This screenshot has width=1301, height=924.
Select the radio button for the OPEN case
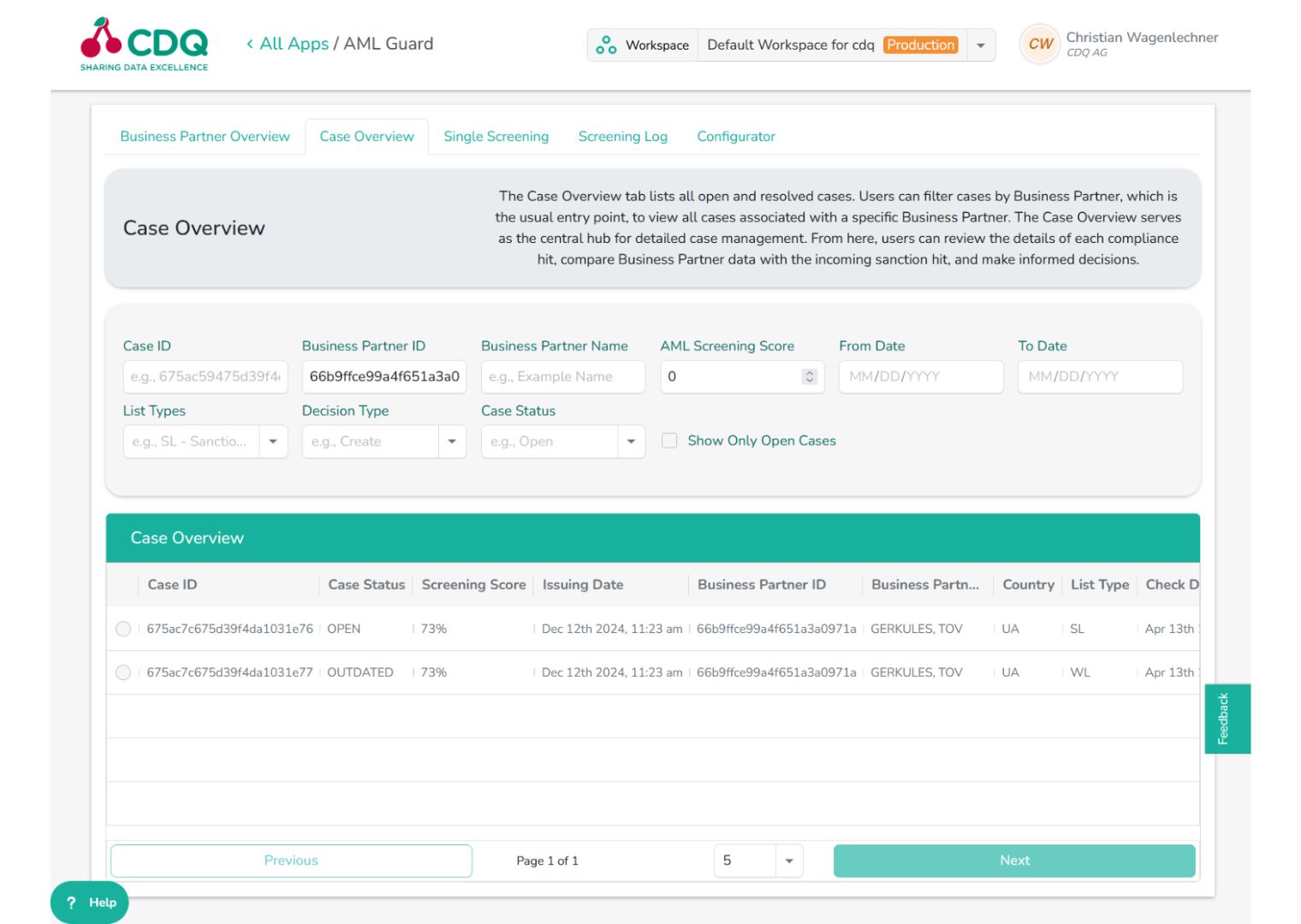(x=123, y=628)
